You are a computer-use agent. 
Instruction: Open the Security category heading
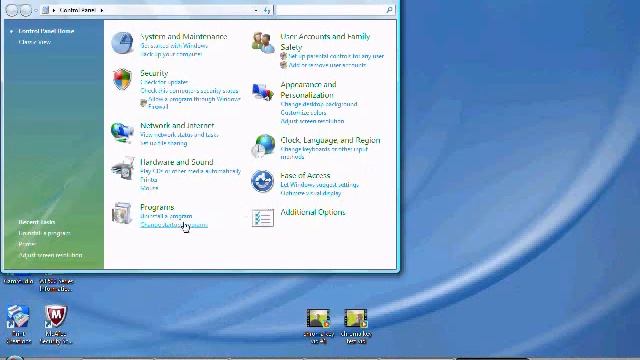154,73
